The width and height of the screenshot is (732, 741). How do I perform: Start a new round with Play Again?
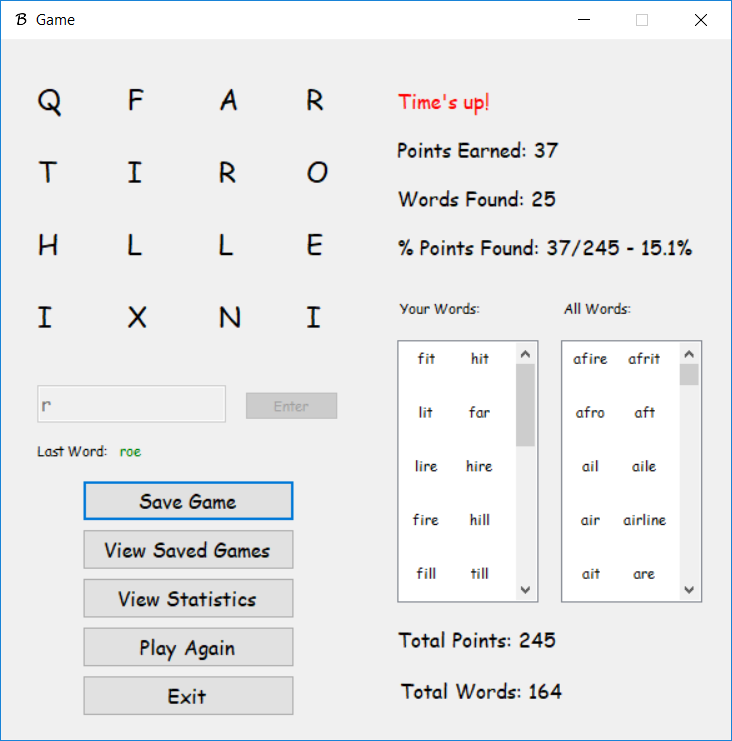(x=188, y=648)
